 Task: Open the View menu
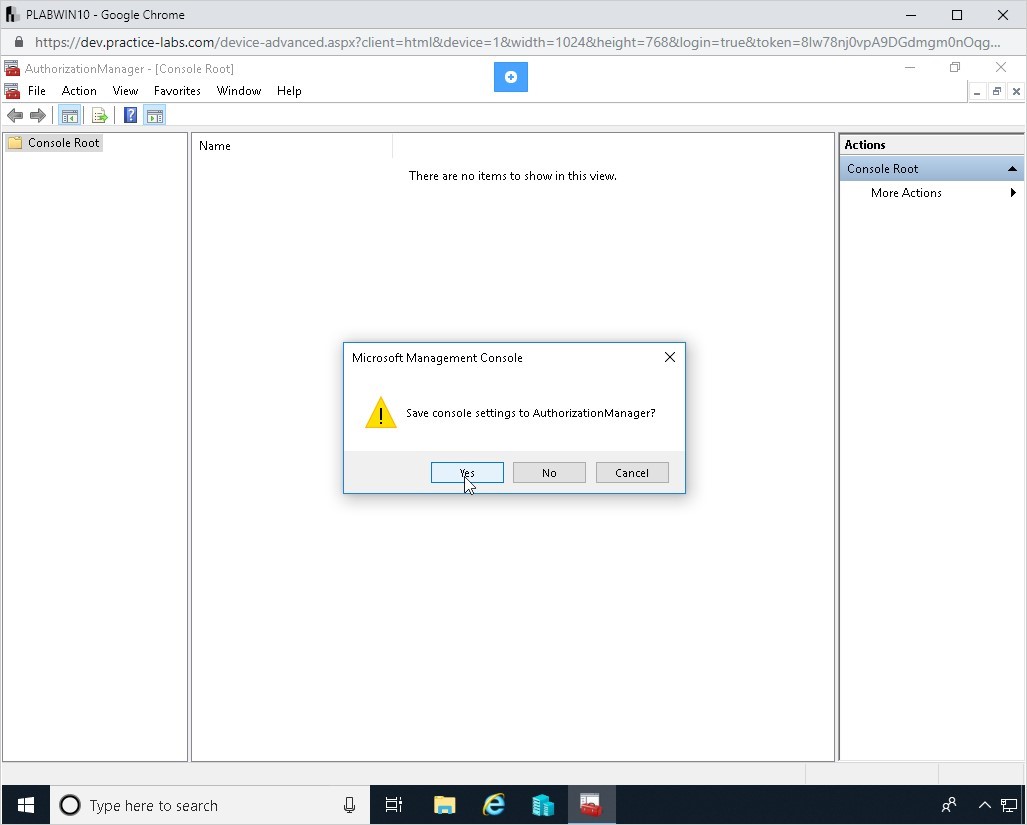coord(125,91)
